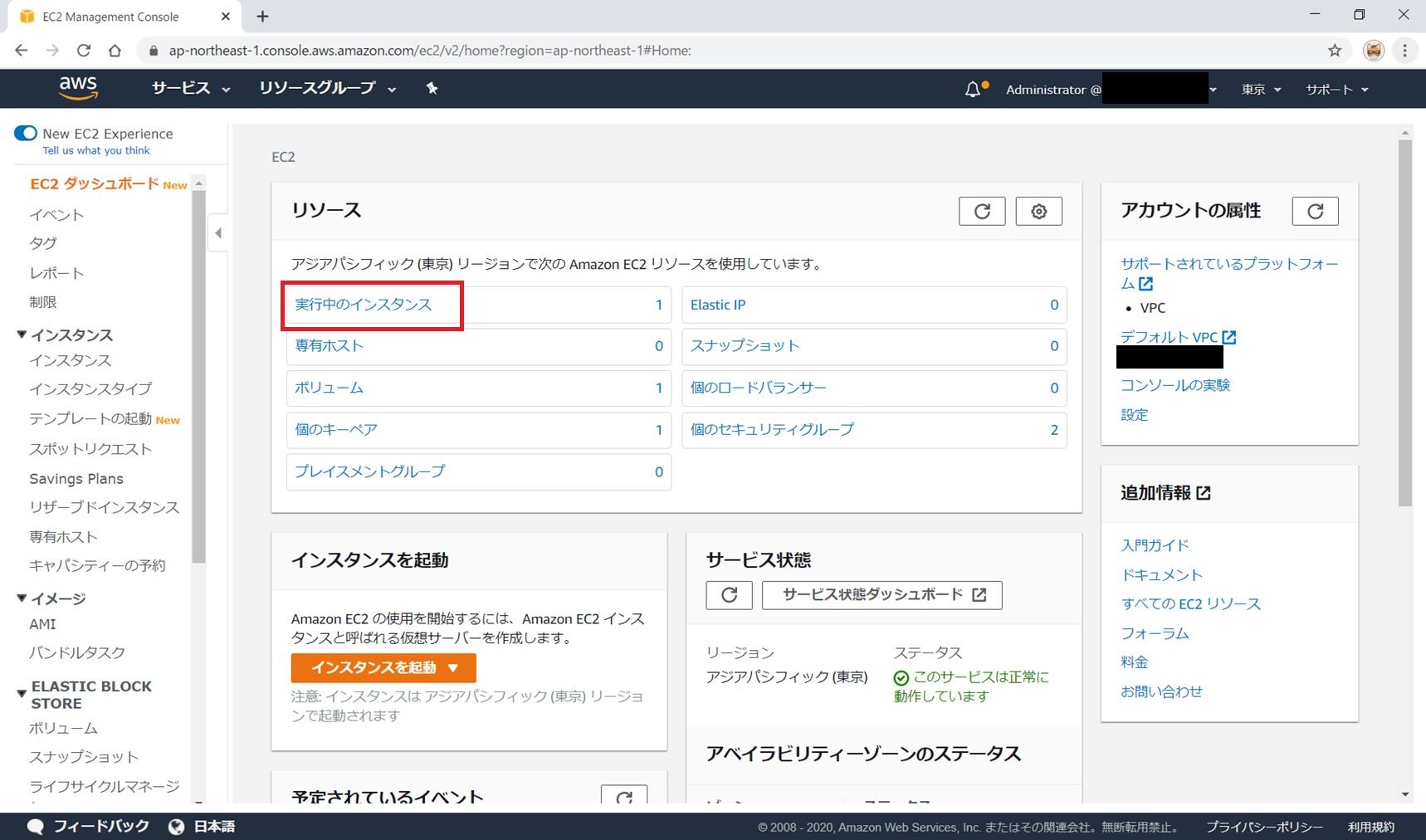
Task: Open the Administrator account dropdown
Action: pos(1111,89)
